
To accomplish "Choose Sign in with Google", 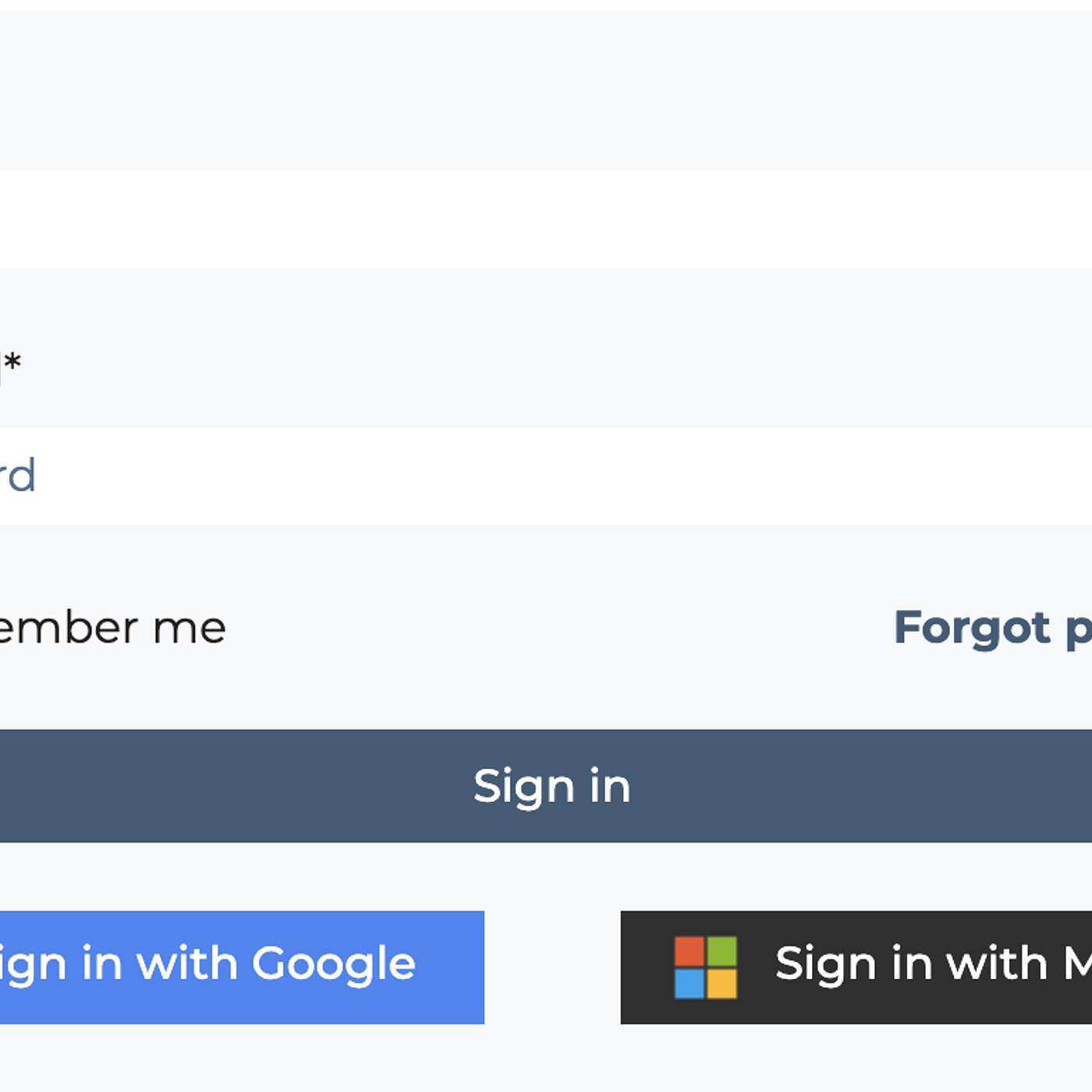I will (234, 967).
